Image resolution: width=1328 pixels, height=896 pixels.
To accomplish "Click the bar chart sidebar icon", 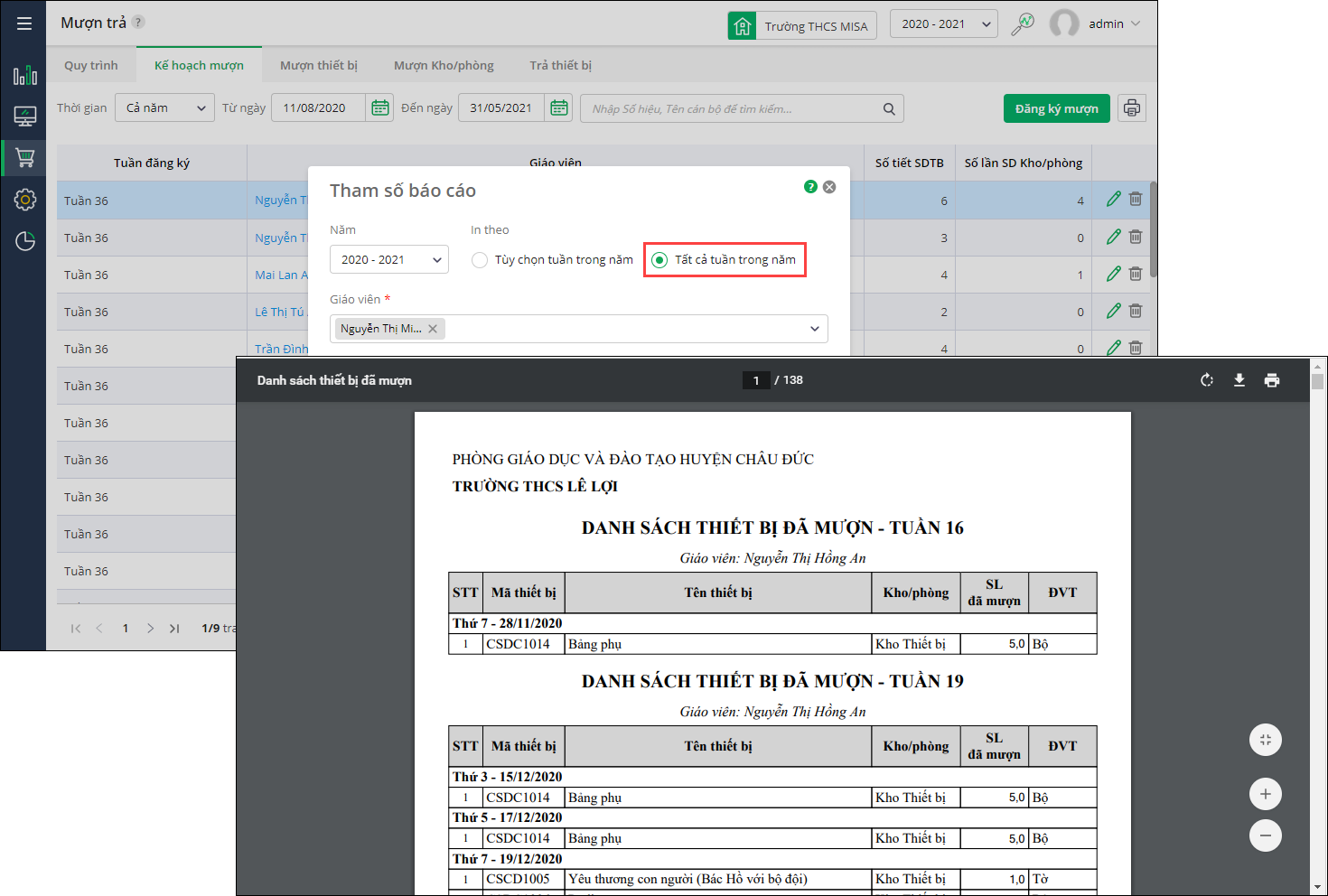I will [x=24, y=75].
